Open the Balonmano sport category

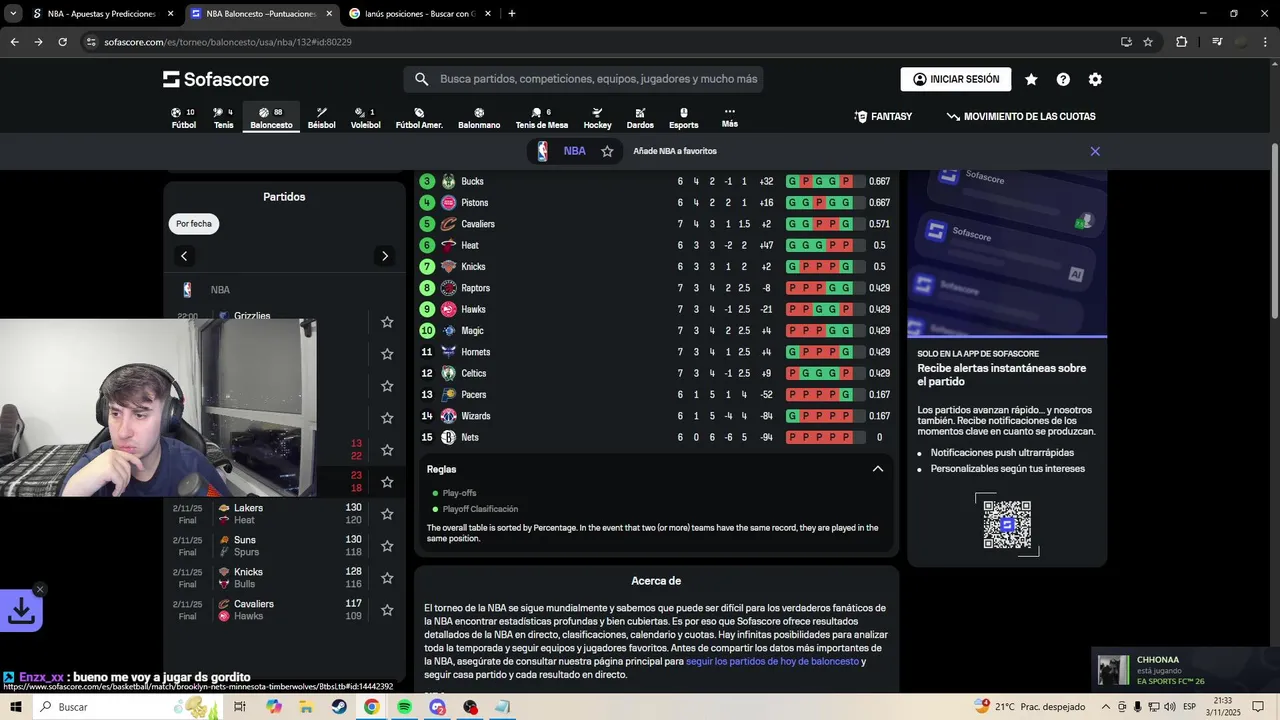pos(479,118)
